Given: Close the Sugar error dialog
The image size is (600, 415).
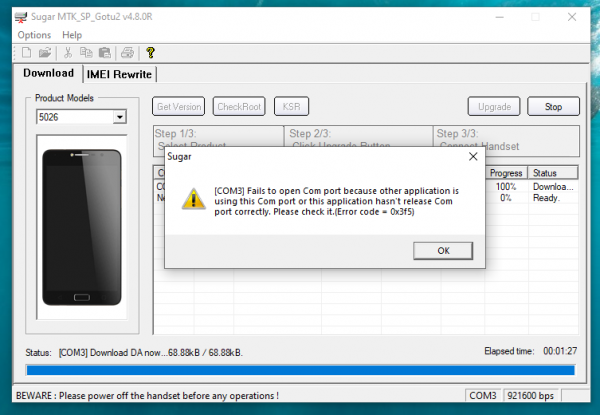Looking at the screenshot, I should 473,156.
